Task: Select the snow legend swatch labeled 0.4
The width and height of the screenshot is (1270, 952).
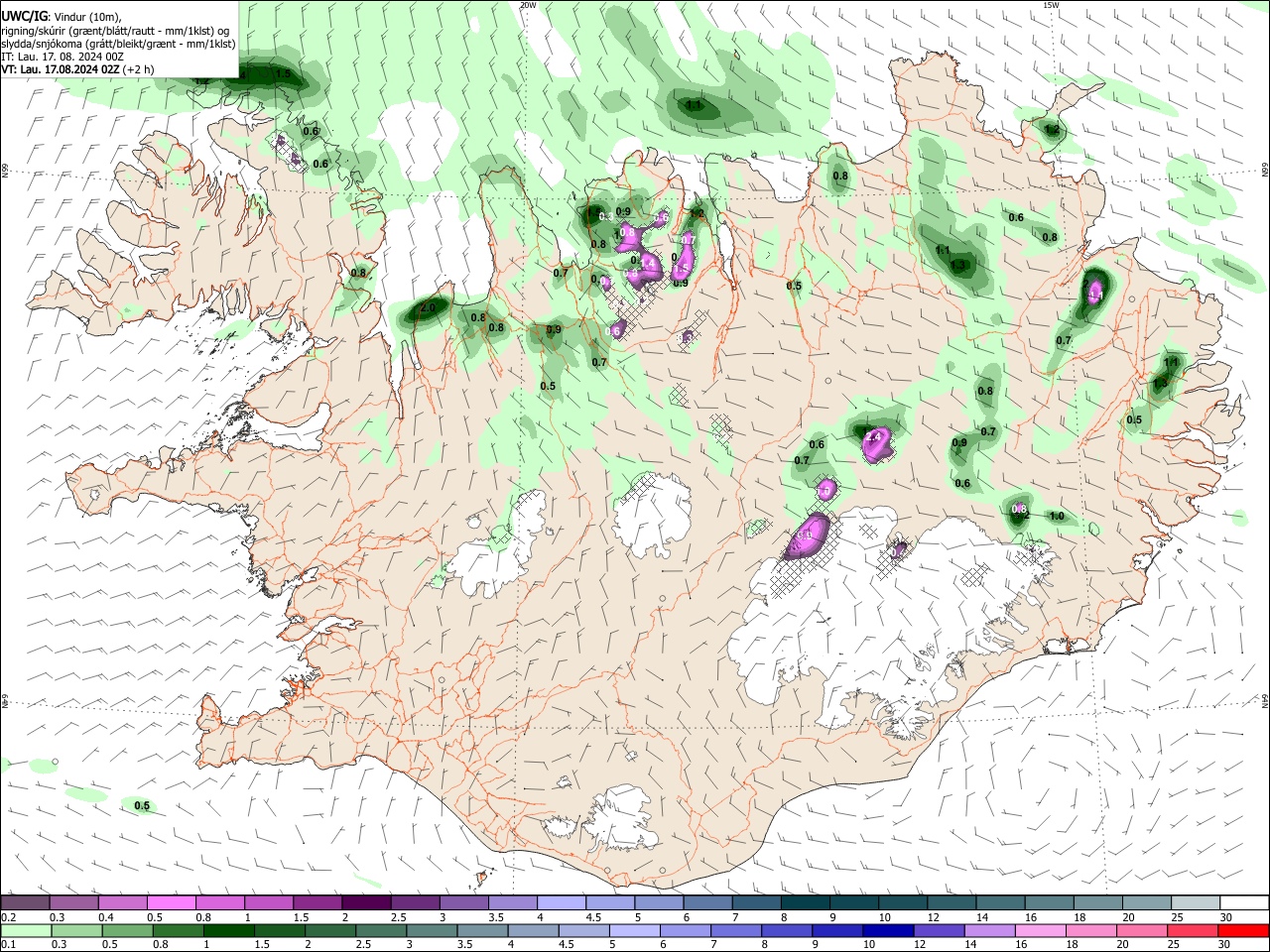Action: pos(122,902)
